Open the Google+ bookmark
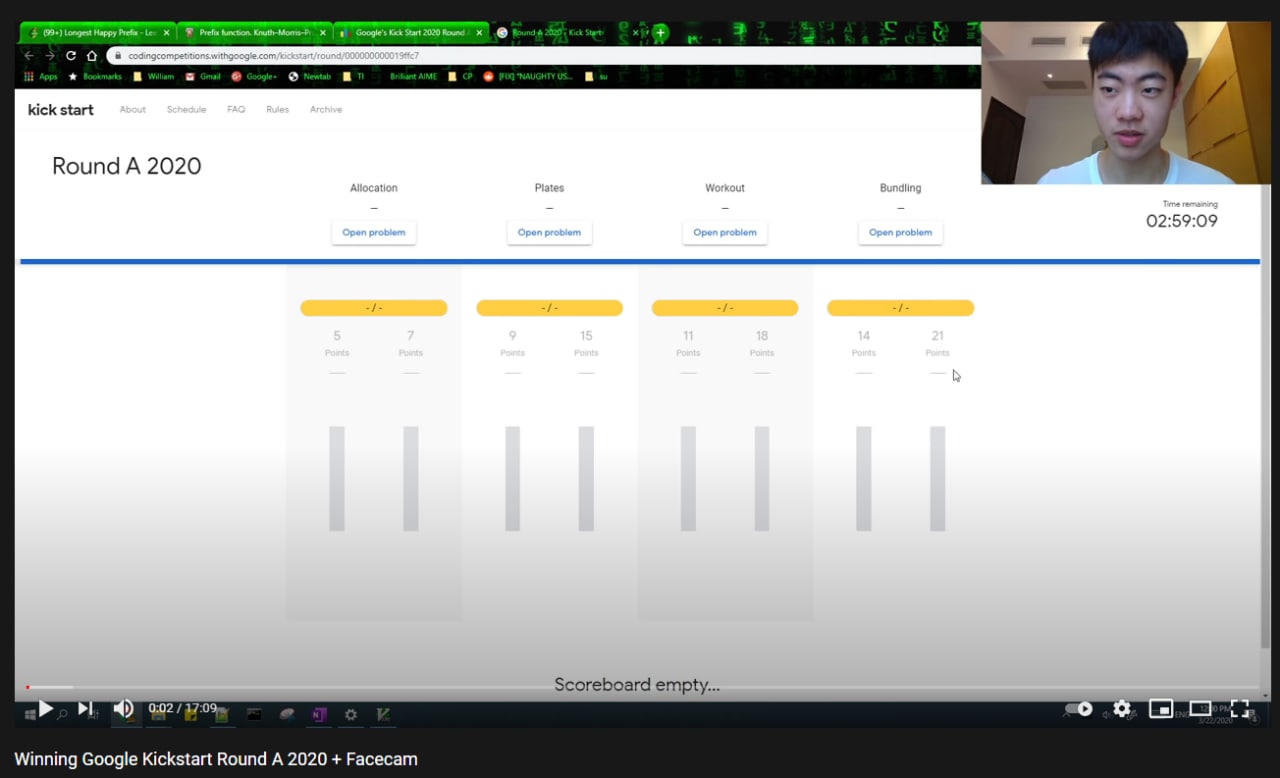The image size is (1280, 778). pyautogui.click(x=254, y=76)
